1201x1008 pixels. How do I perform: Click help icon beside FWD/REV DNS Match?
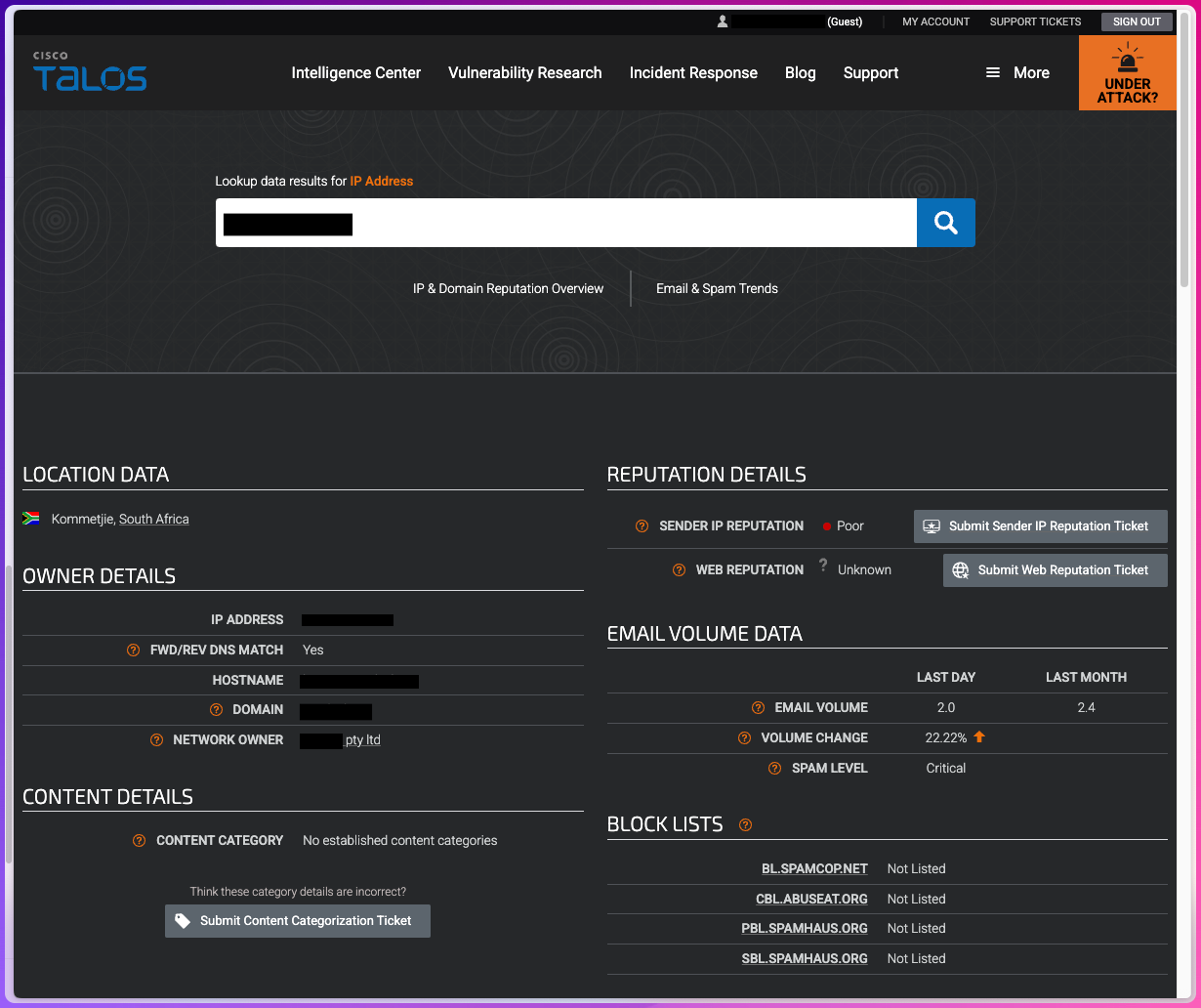click(x=134, y=650)
